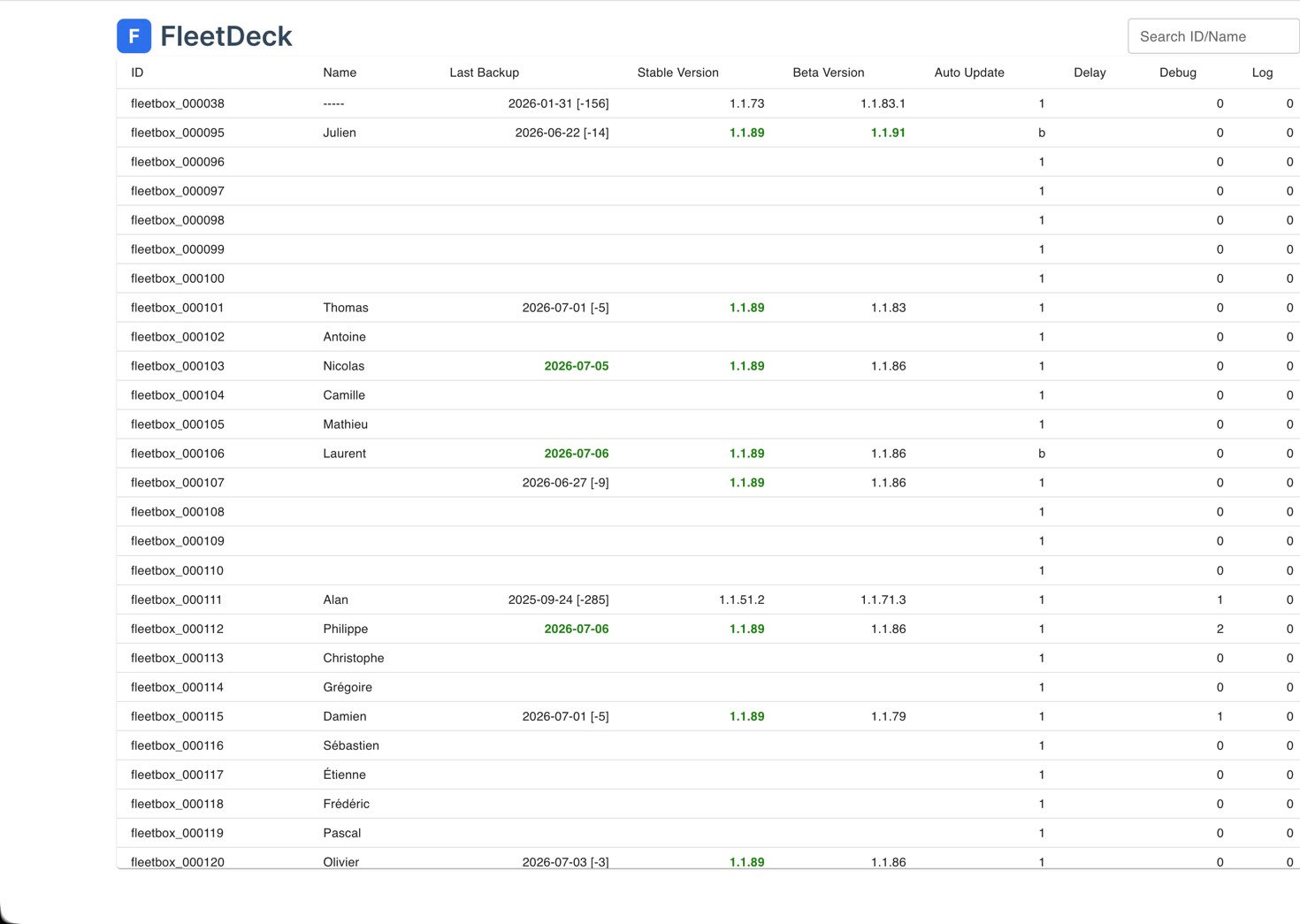The width and height of the screenshot is (1300, 924).
Task: Click the Beta Version column header
Action: [x=829, y=73]
